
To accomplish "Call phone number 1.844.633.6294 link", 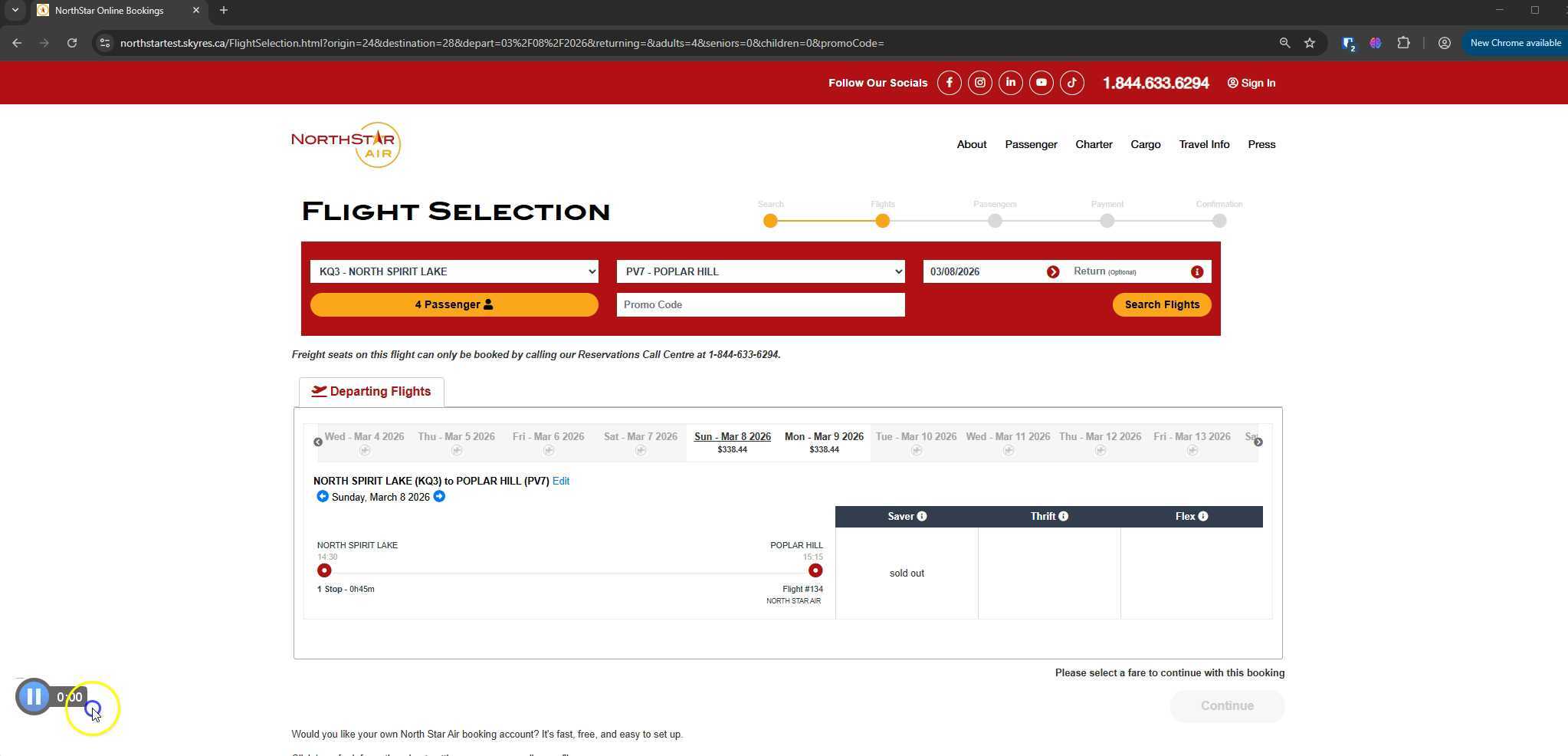I will [x=1156, y=83].
